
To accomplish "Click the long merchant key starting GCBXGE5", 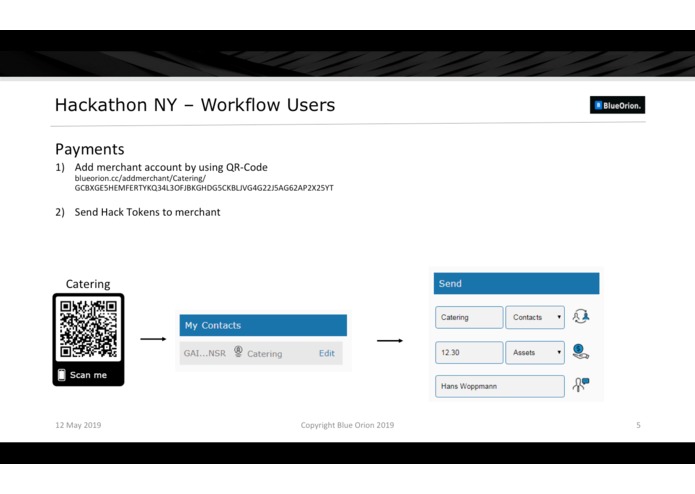I will (204, 188).
